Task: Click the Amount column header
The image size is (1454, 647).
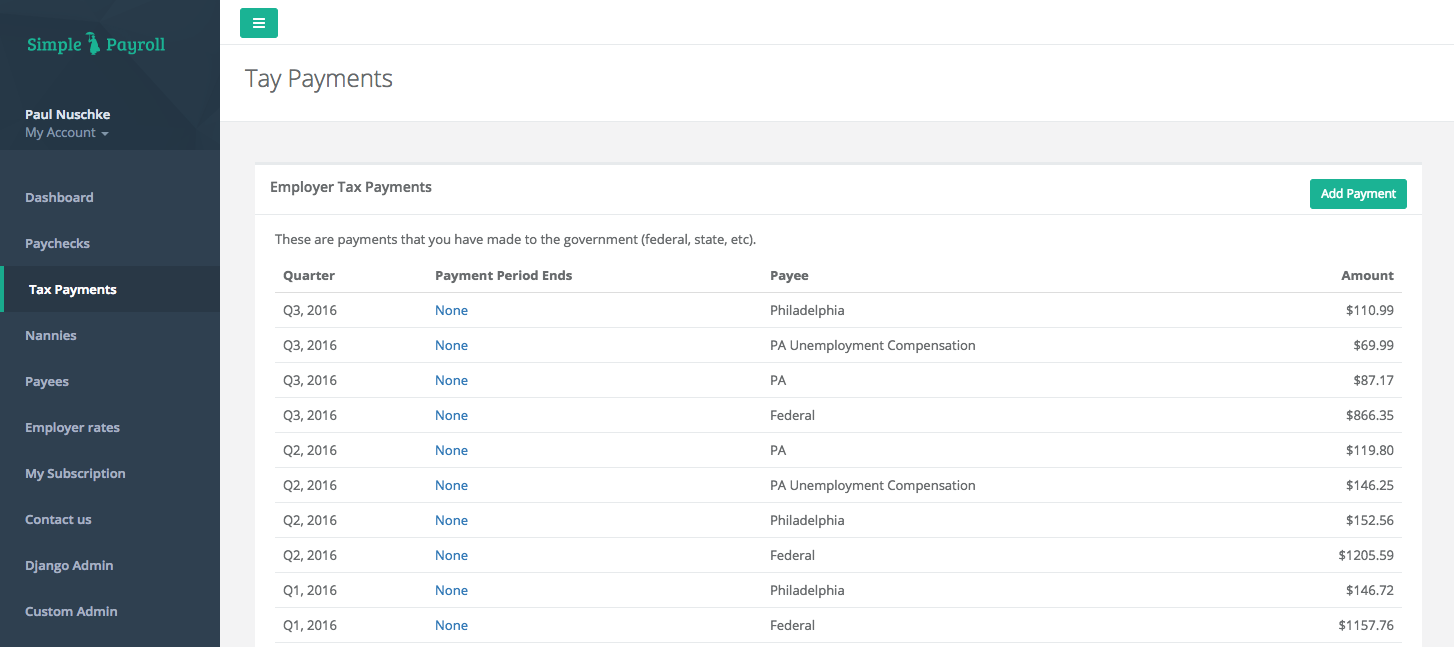Action: 1367,275
